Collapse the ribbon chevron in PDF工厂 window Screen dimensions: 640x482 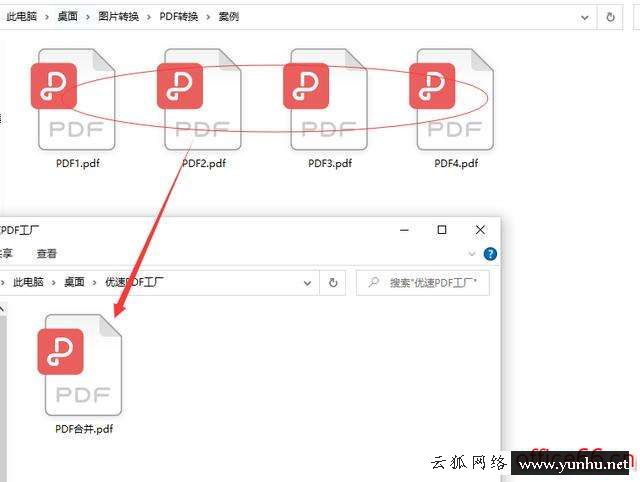coord(472,254)
